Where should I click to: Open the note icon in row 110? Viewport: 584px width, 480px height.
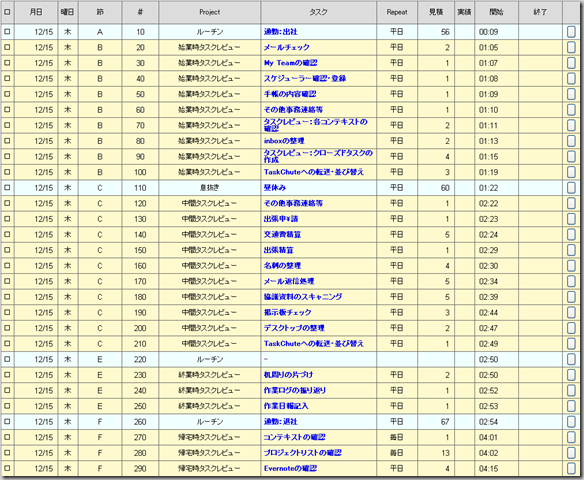click(571, 188)
